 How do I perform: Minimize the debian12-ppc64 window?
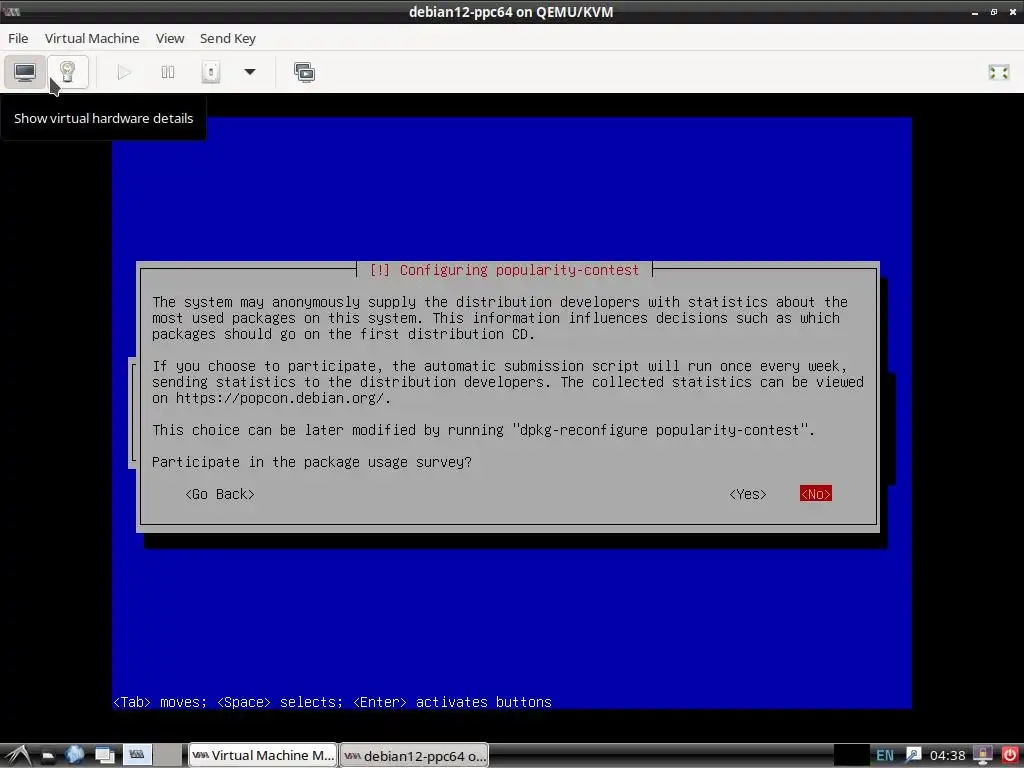[975, 12]
